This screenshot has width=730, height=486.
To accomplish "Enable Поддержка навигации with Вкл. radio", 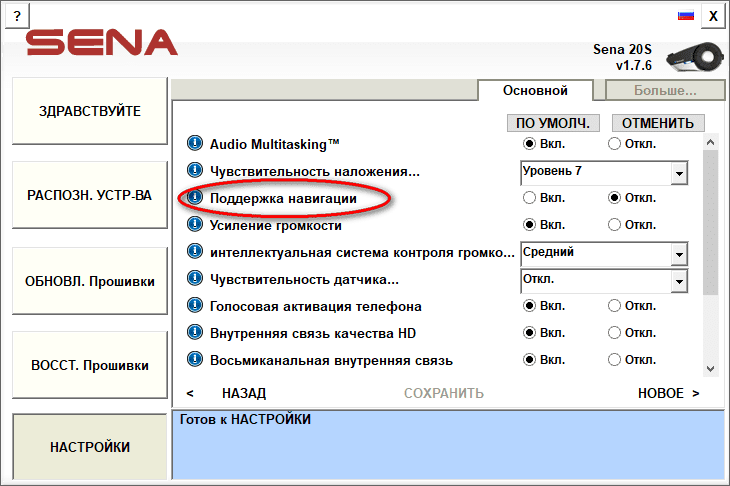I will [529, 198].
